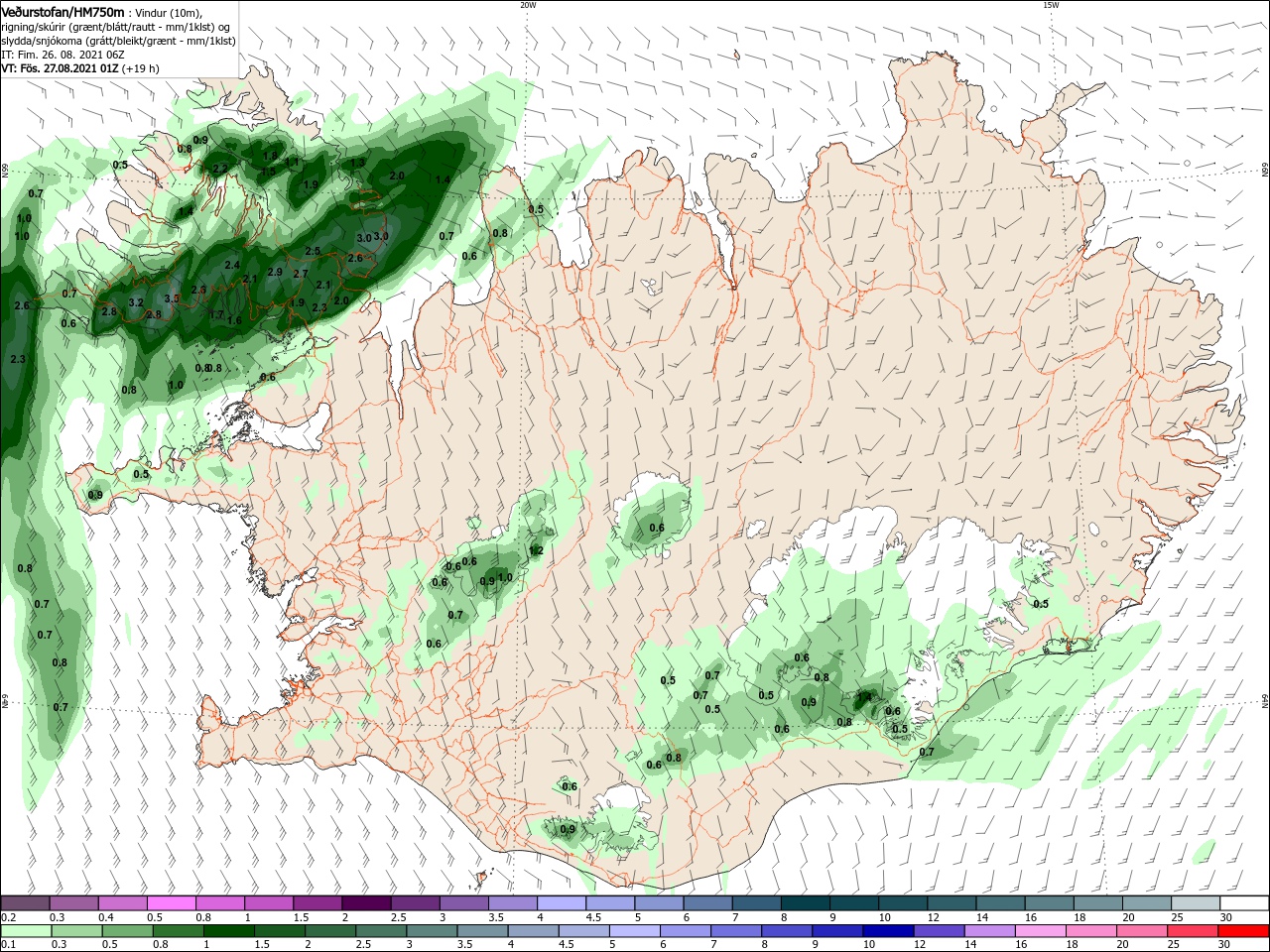Click the 20W longitude label
Screen dimensions: 1270x952
coord(528,5)
